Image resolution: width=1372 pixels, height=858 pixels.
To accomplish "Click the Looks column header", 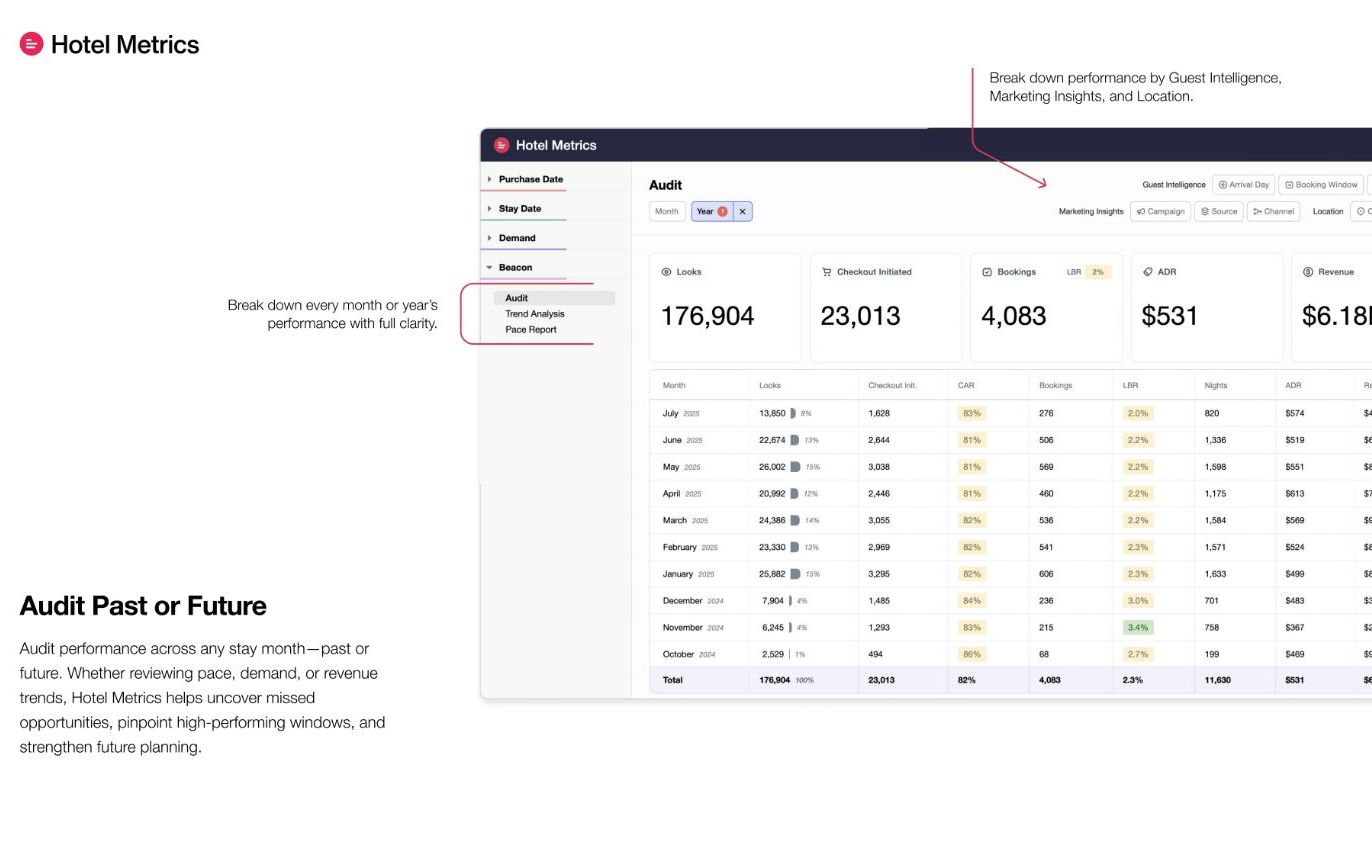I will point(770,385).
